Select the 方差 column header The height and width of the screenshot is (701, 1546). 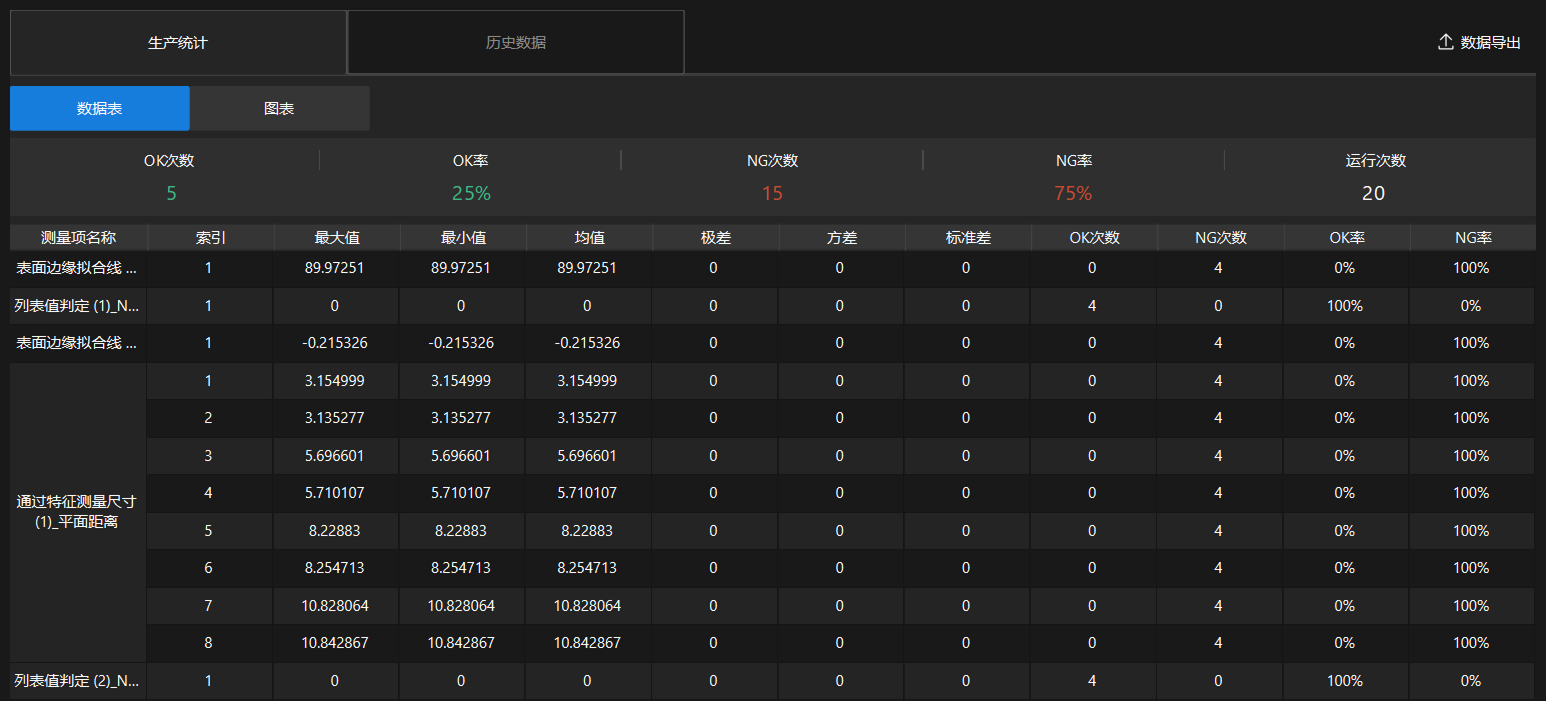tap(840, 237)
